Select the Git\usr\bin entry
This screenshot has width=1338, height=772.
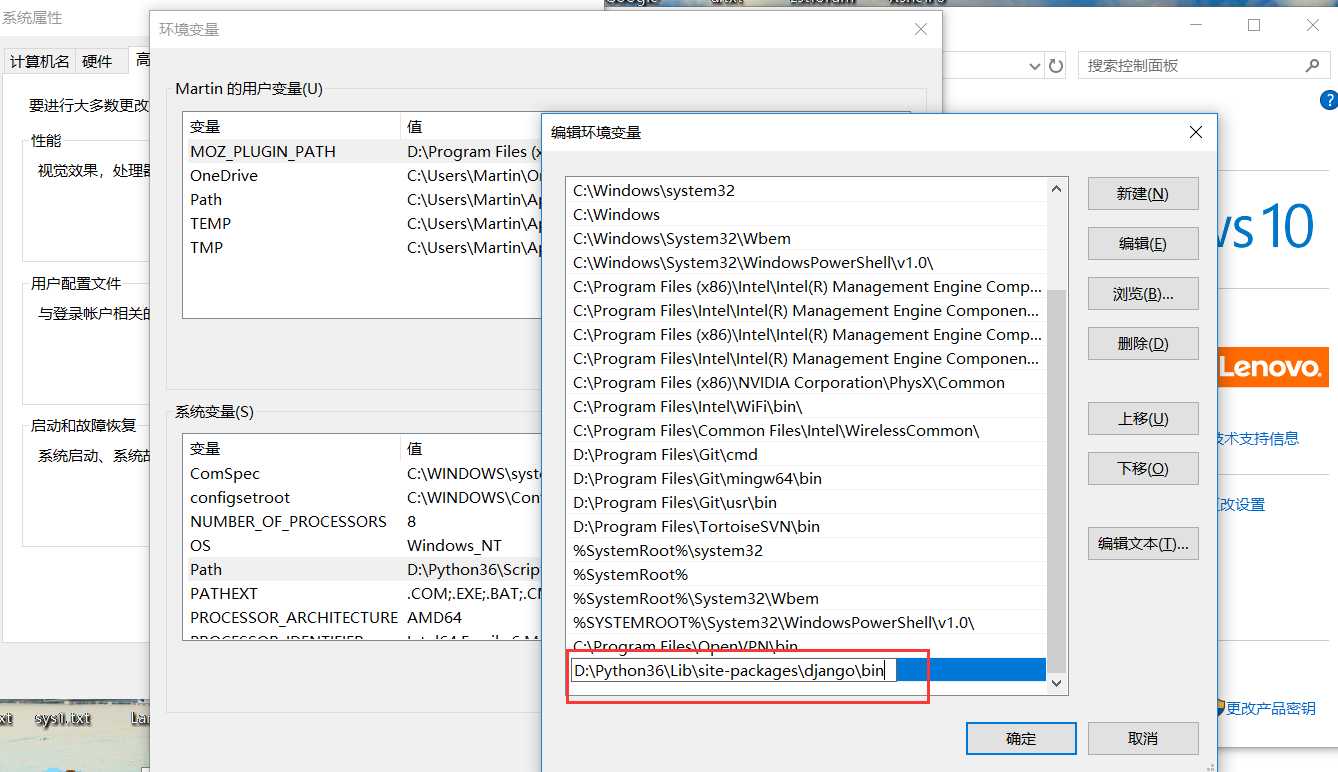pyautogui.click(x=806, y=502)
